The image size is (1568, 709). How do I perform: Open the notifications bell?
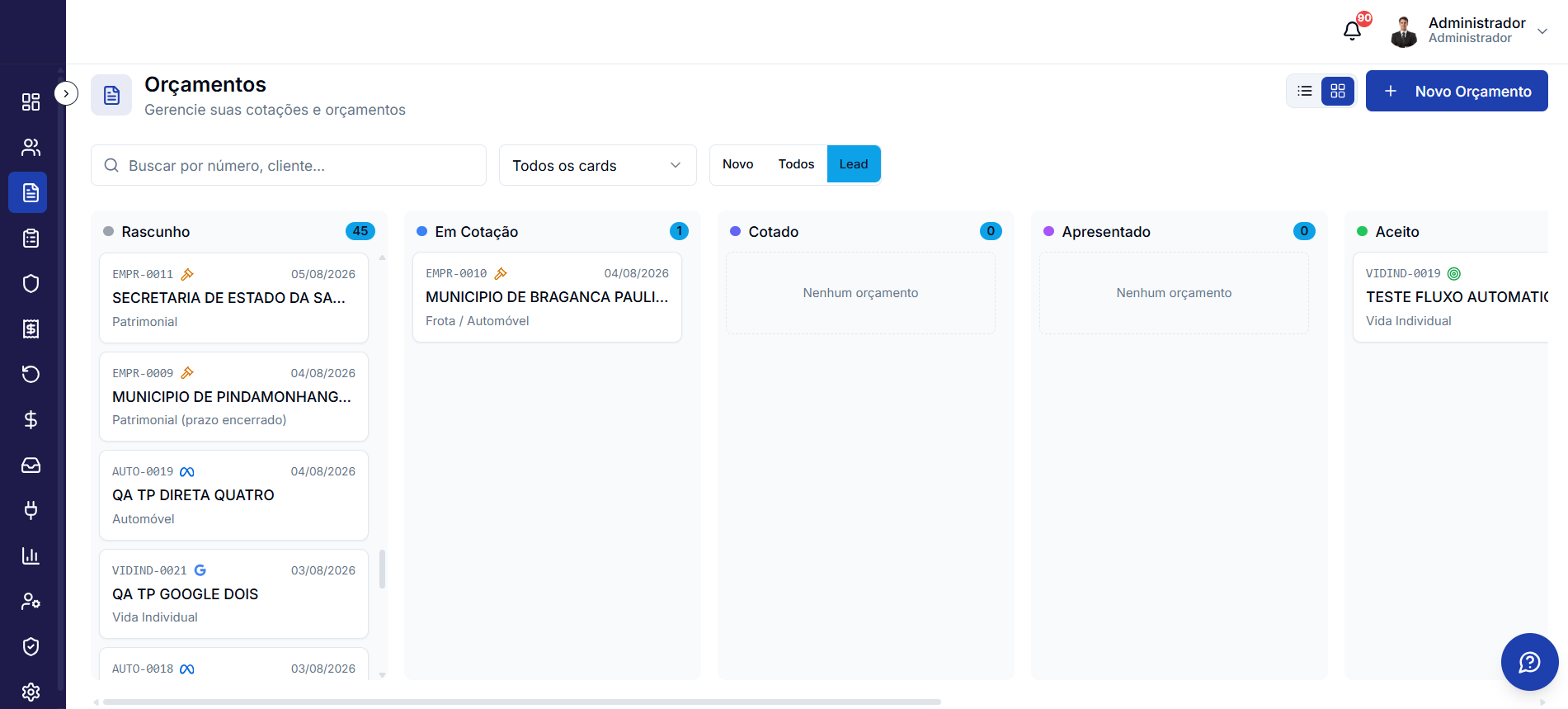(x=1352, y=31)
